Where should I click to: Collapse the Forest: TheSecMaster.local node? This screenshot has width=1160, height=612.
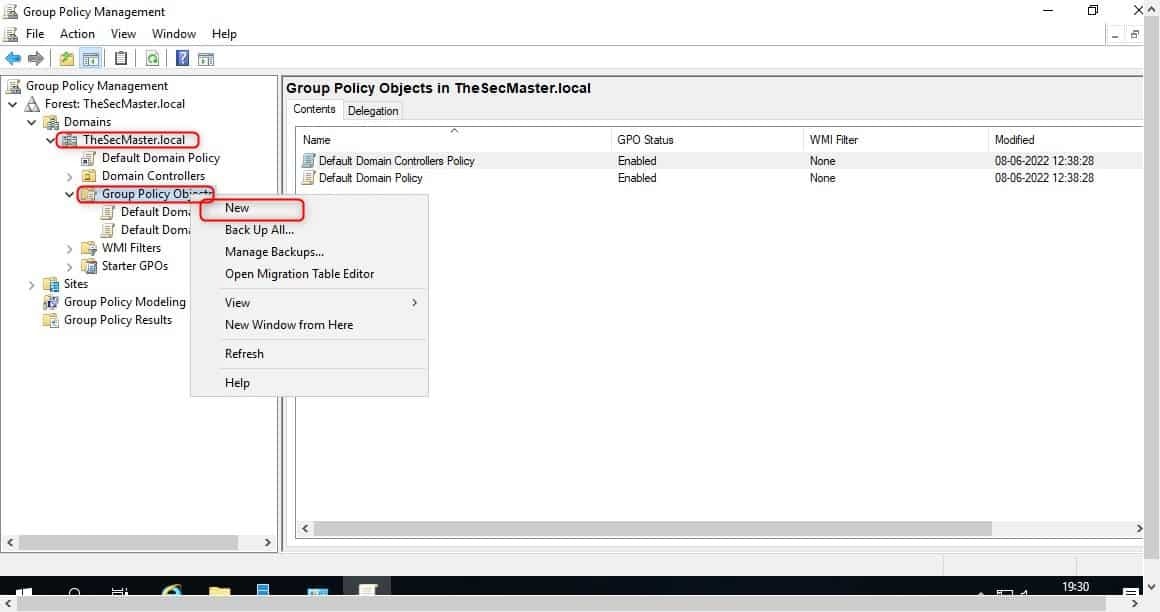coord(13,104)
